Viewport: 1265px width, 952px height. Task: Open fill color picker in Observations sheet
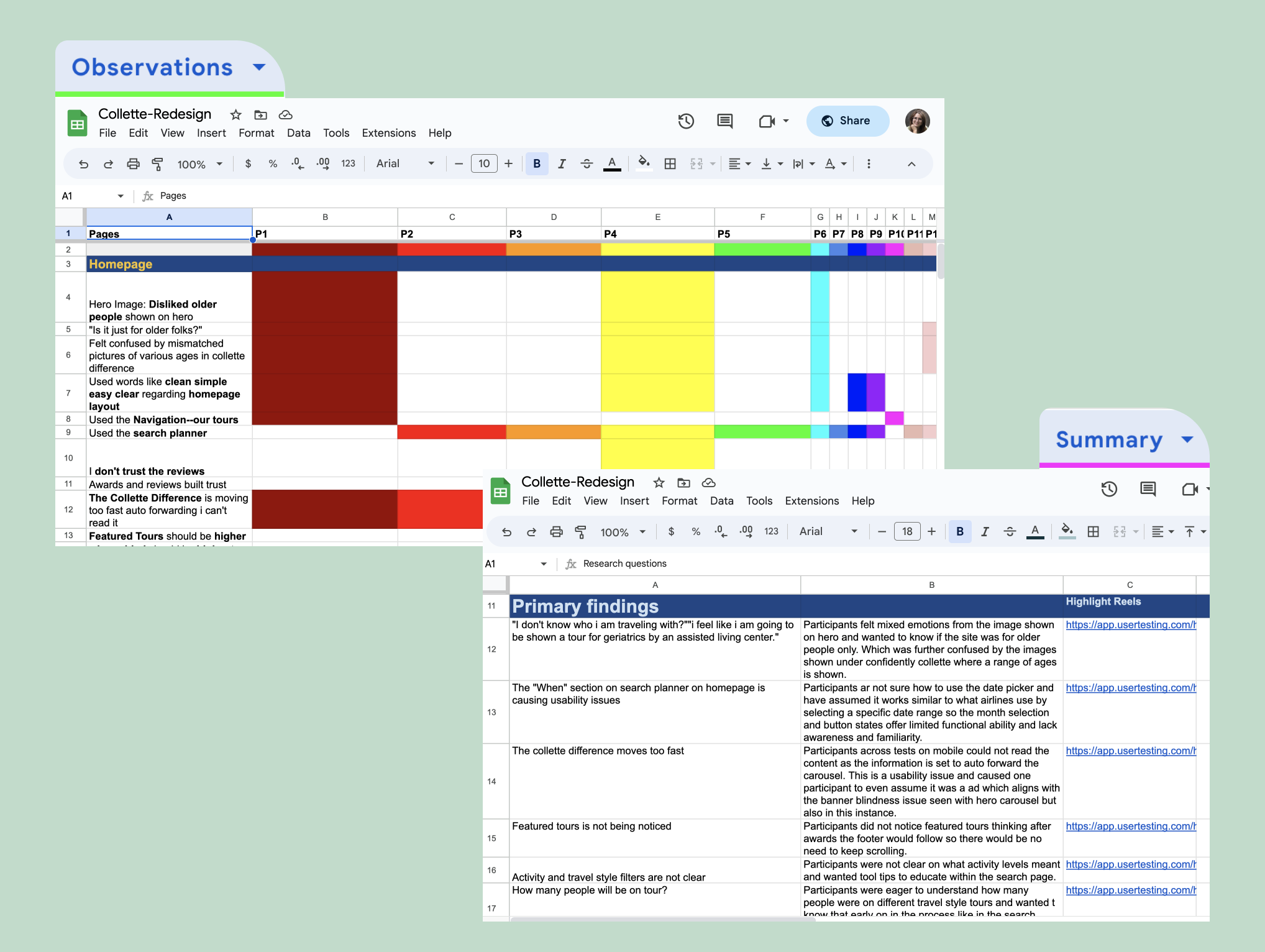[644, 163]
